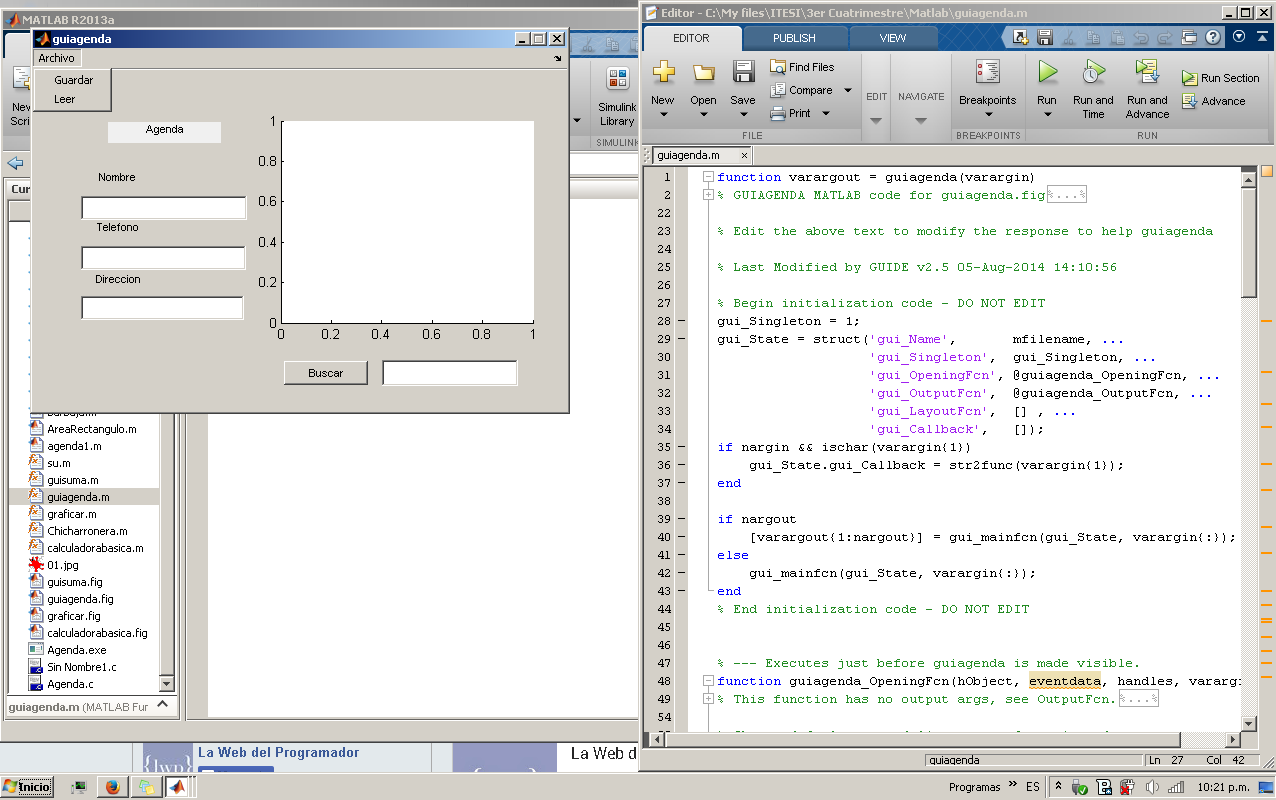
Task: Collapse the function block on line 1
Action: (708, 177)
